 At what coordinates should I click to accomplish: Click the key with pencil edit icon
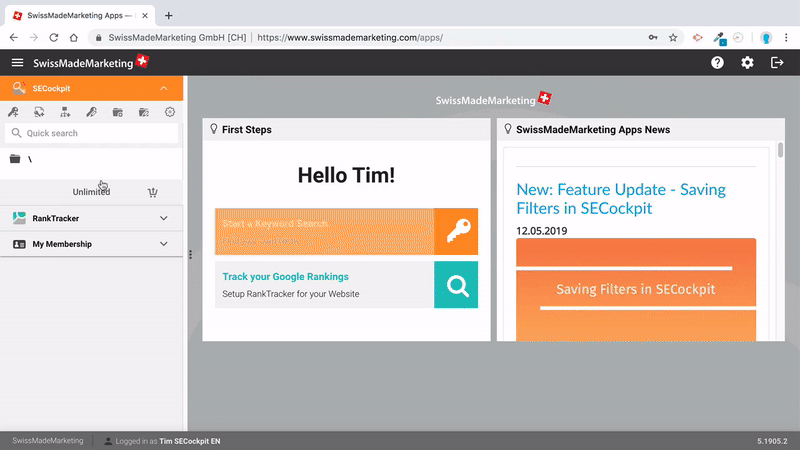[x=91, y=112]
